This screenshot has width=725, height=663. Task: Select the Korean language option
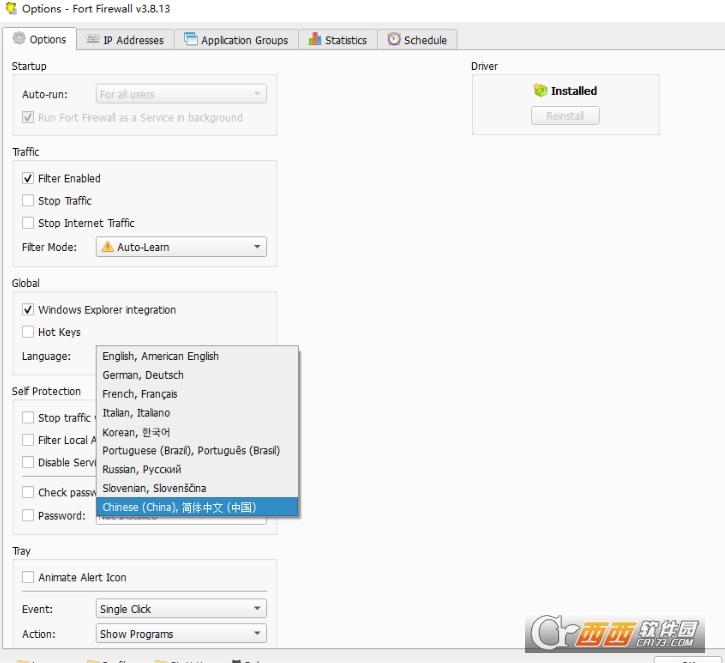click(x=197, y=432)
